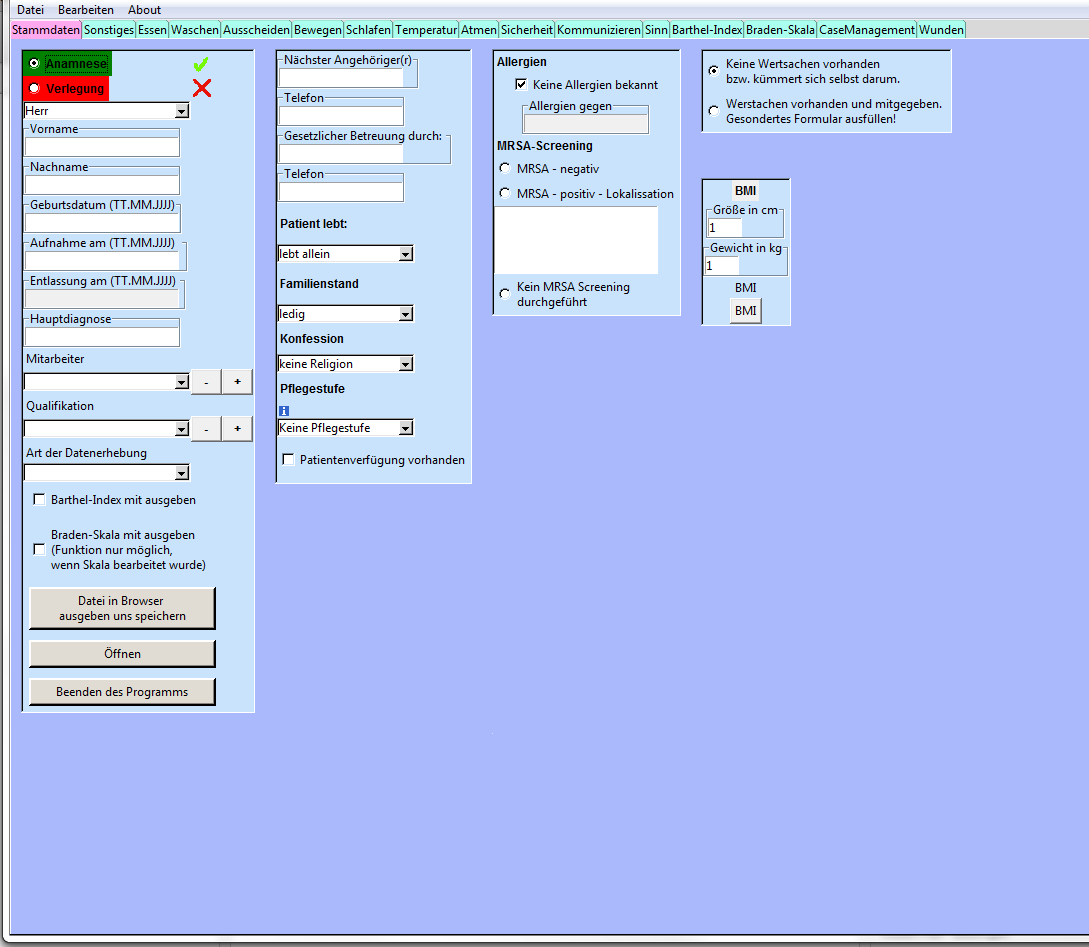Click Datei in Browser ausgeben button

tap(122, 608)
